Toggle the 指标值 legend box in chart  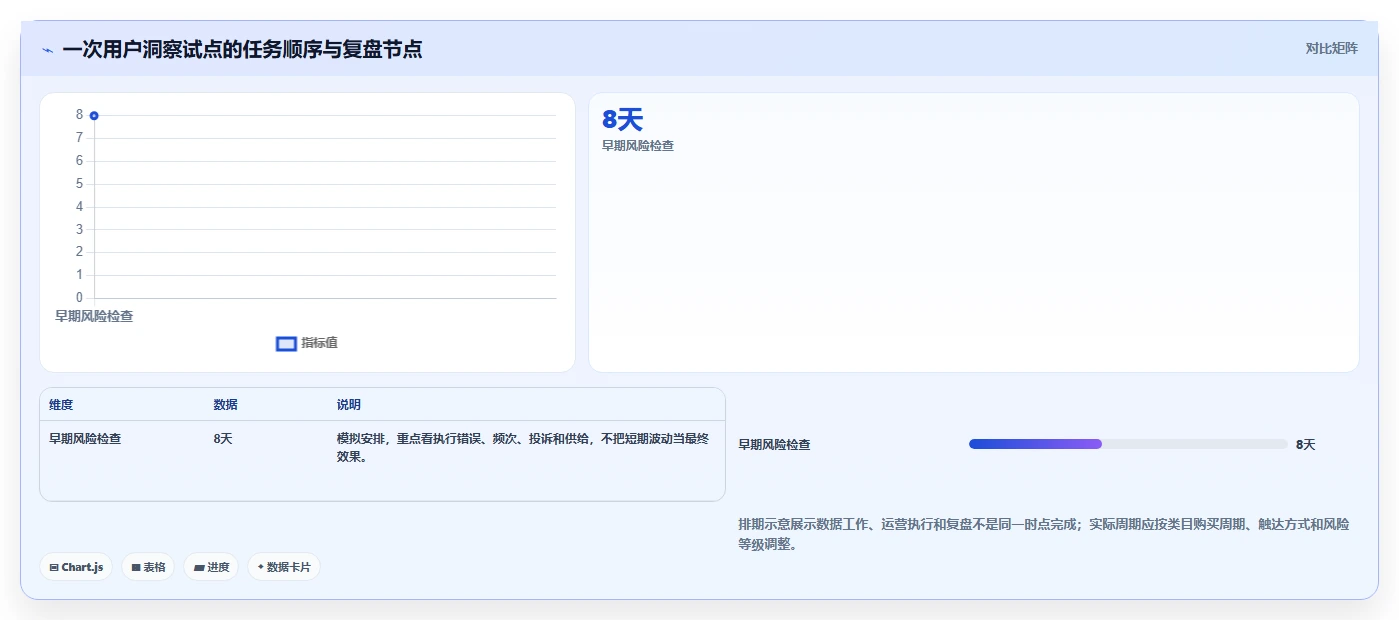point(286,344)
